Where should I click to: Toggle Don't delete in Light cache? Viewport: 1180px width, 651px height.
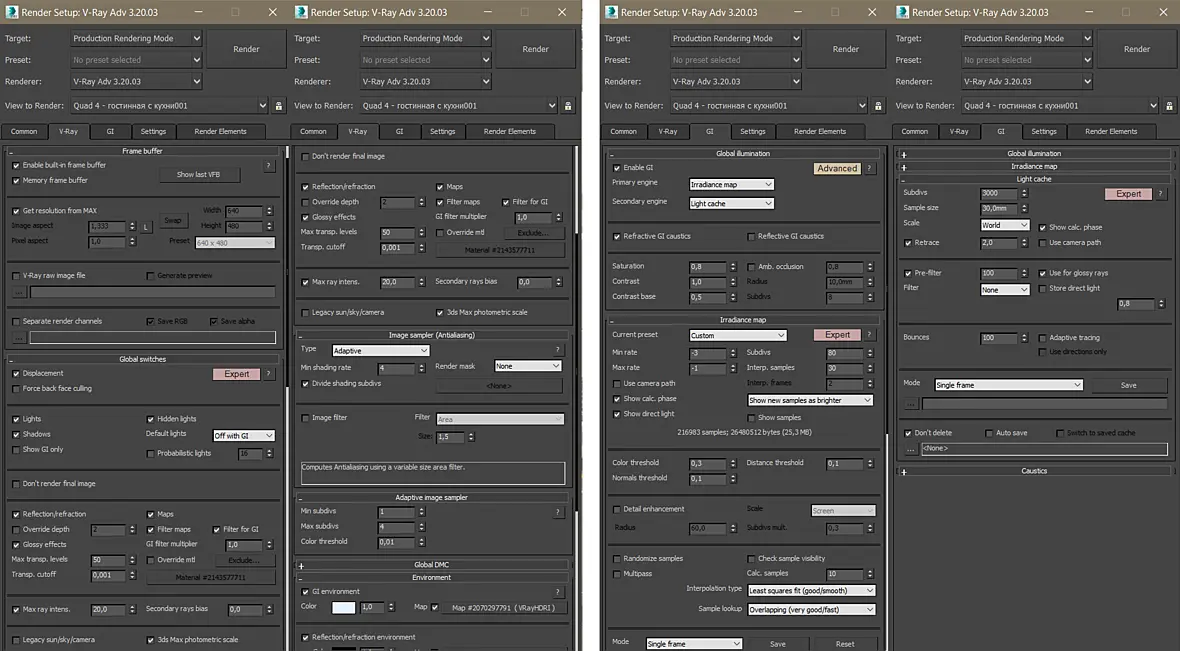(908, 433)
